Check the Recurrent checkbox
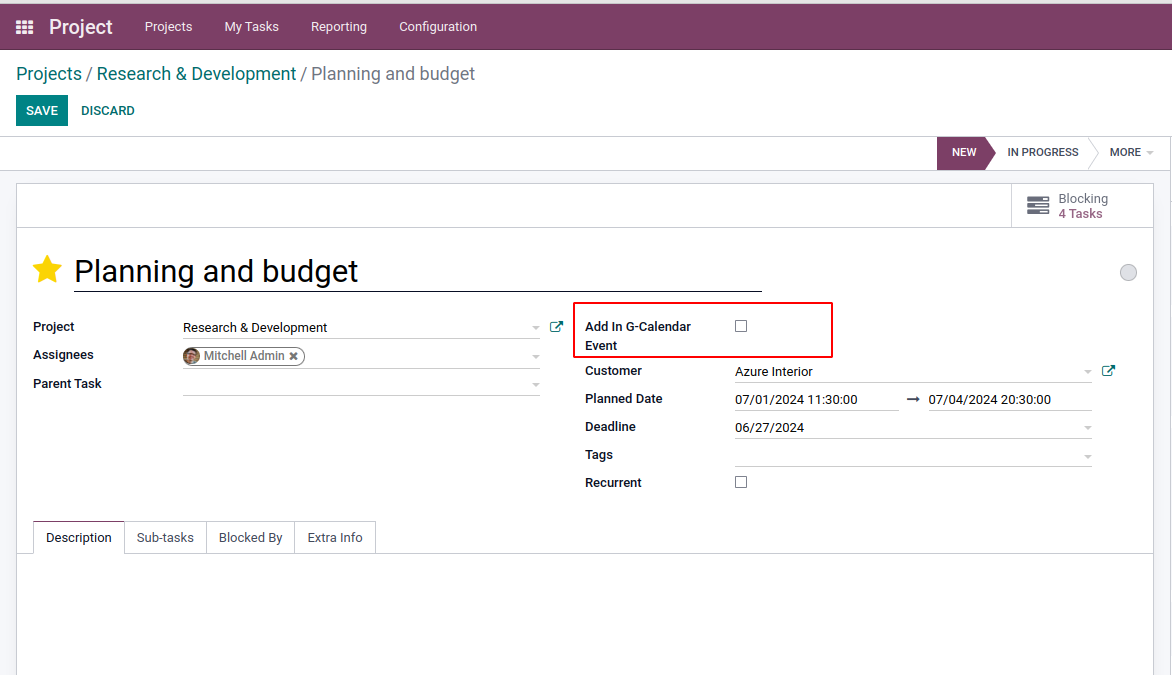The height and width of the screenshot is (675, 1172). pyautogui.click(x=741, y=482)
